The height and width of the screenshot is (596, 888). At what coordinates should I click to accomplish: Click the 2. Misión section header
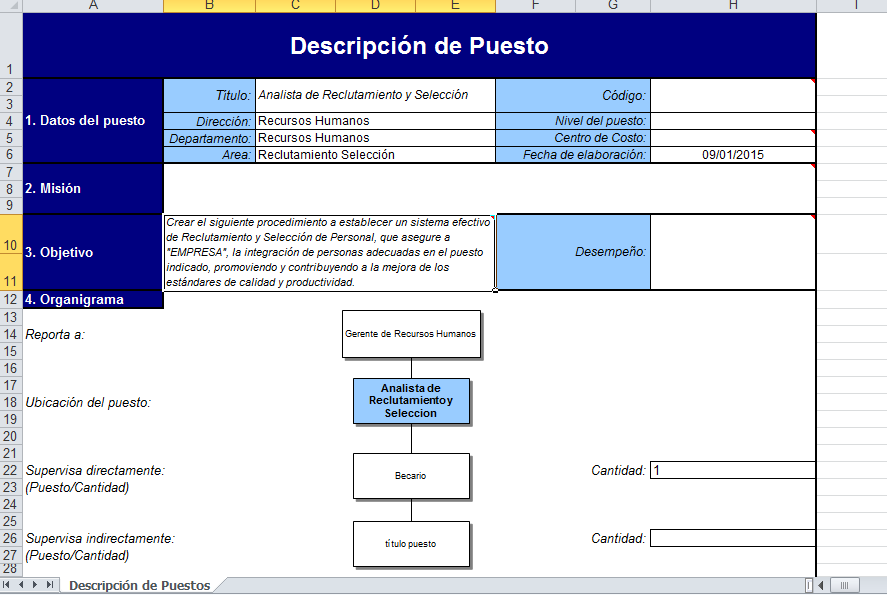[93, 189]
